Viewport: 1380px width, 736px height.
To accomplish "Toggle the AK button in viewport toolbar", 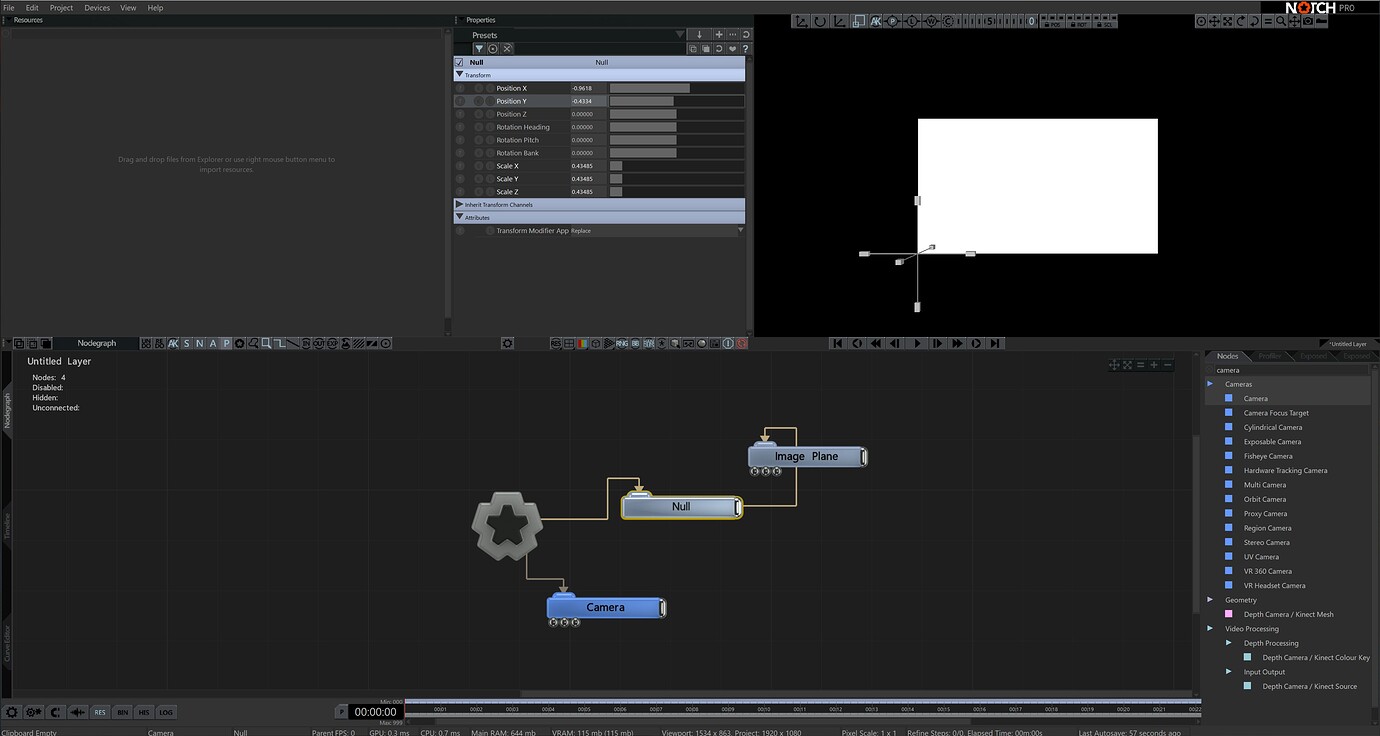I will point(876,21).
